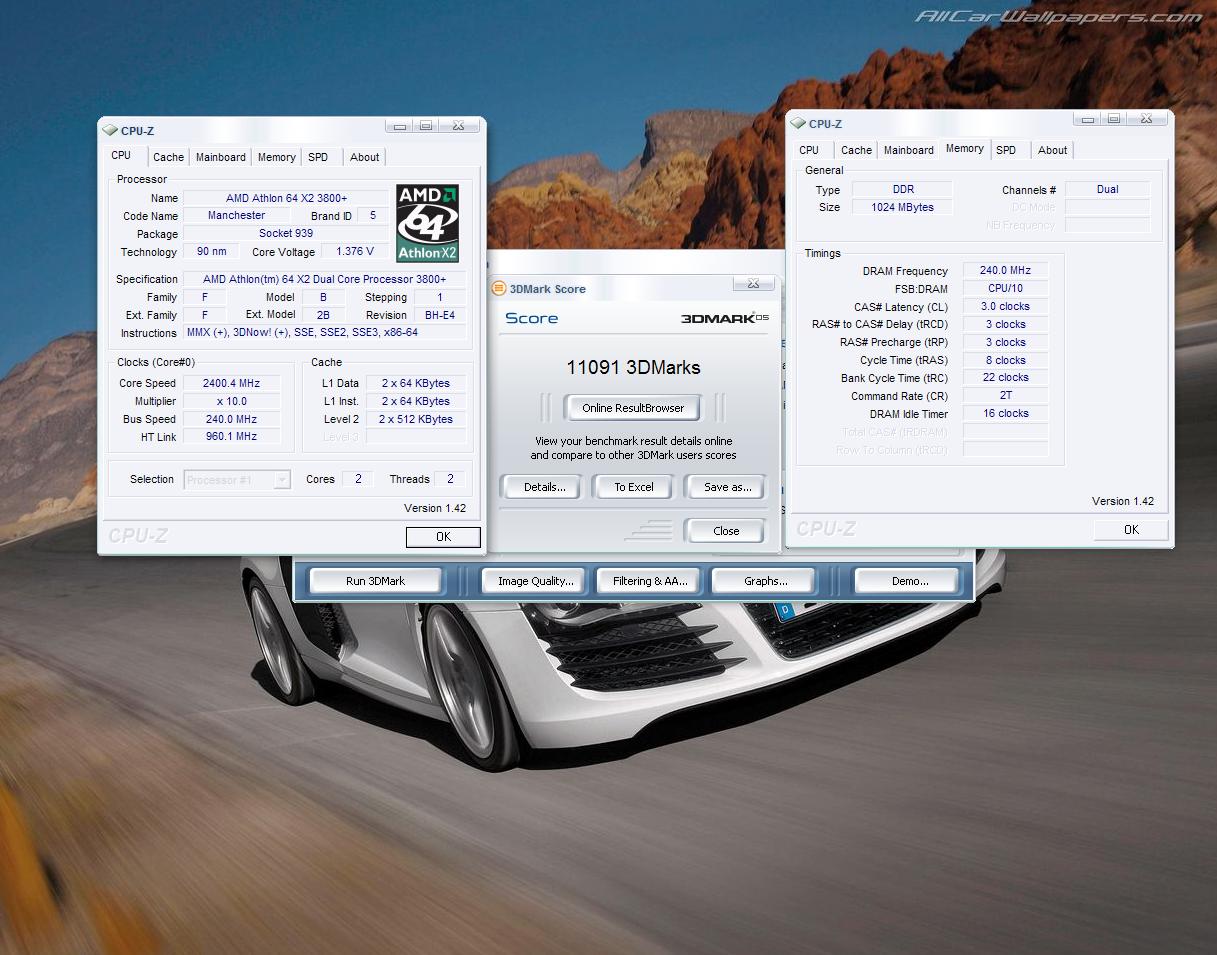Image resolution: width=1217 pixels, height=955 pixels.
Task: Click Level 2 cache value 2 x 512 KBytes
Action: 416,419
